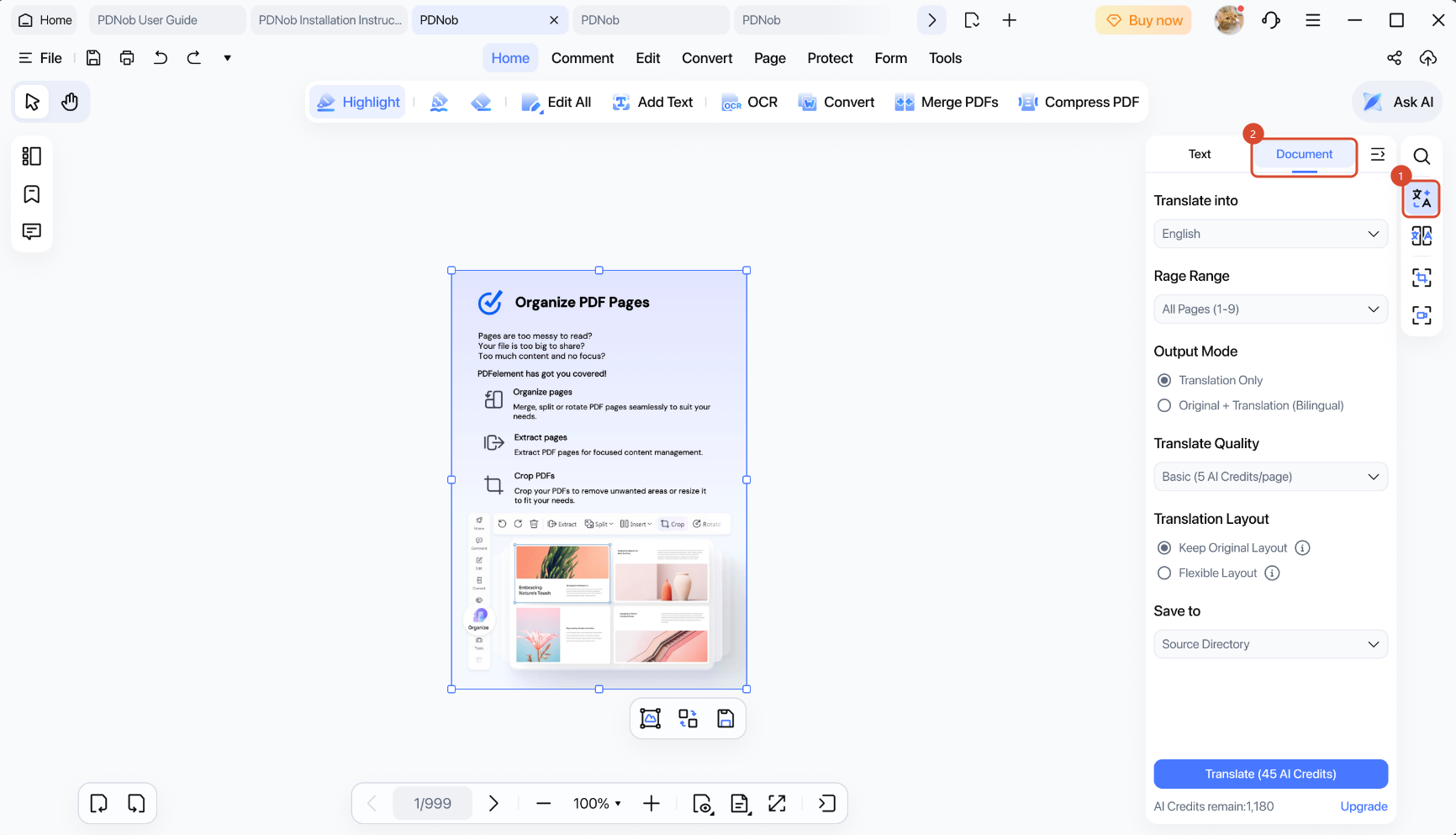1456x835 pixels.
Task: Select the hand pan tool
Action: click(x=70, y=102)
